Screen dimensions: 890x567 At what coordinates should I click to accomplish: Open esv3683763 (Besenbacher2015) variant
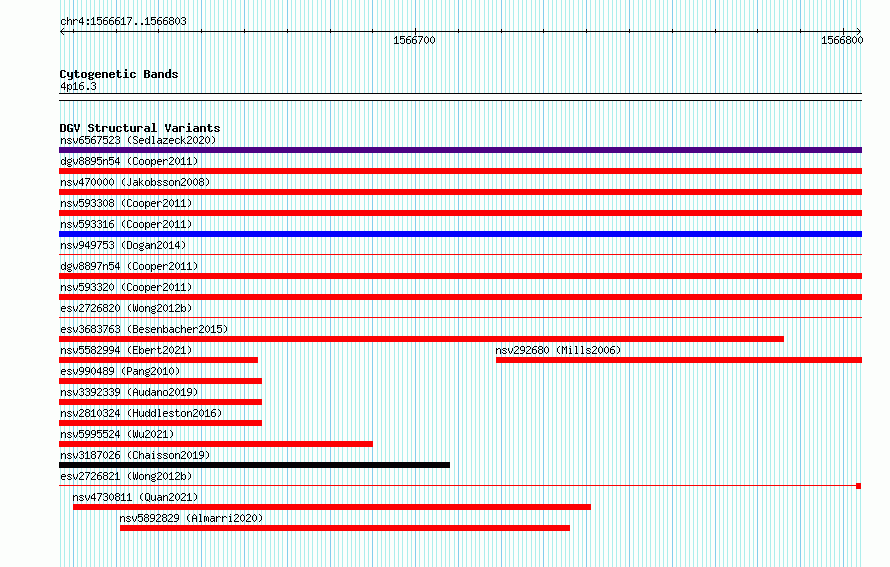point(144,329)
